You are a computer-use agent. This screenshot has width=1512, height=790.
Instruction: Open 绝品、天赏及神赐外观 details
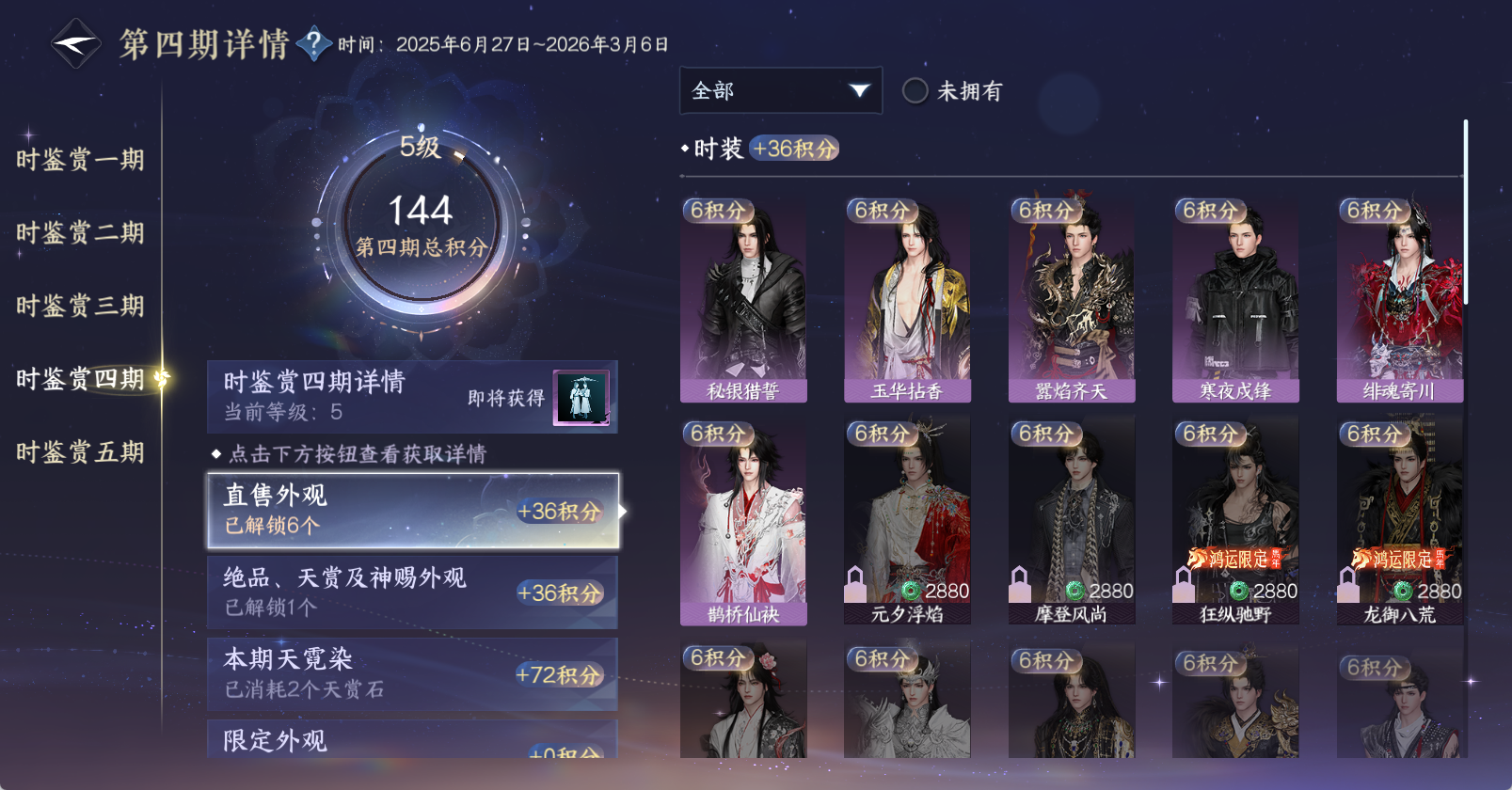pos(413,592)
